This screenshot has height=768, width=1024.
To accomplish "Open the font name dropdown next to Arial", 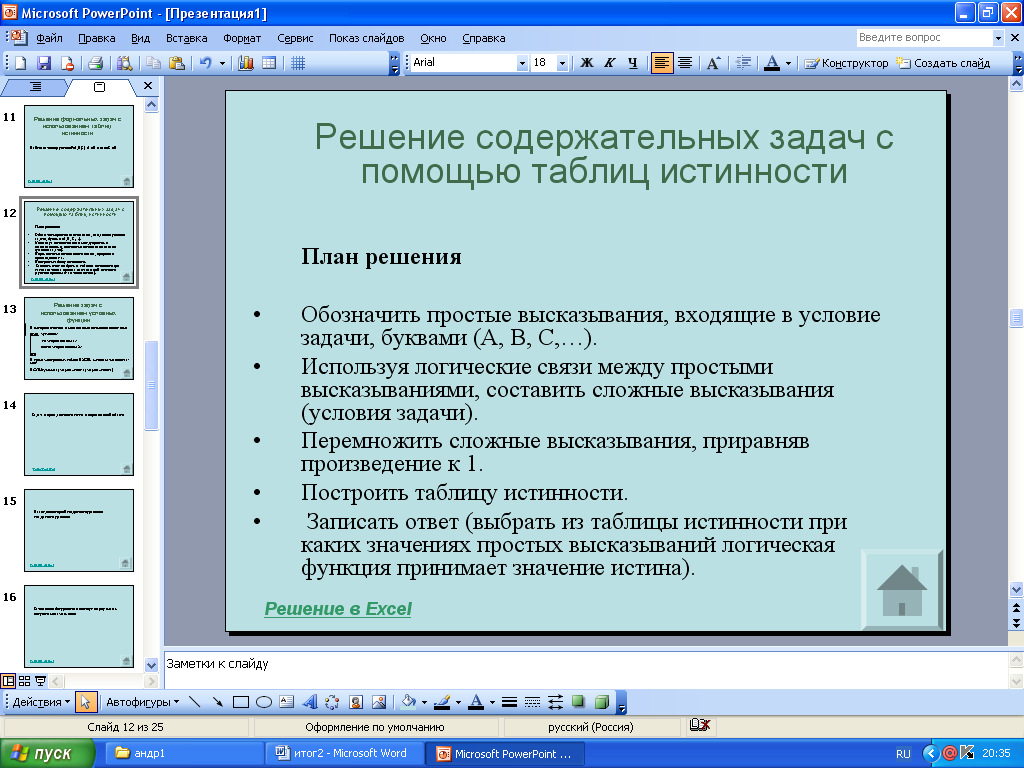I will pyautogui.click(x=522, y=63).
